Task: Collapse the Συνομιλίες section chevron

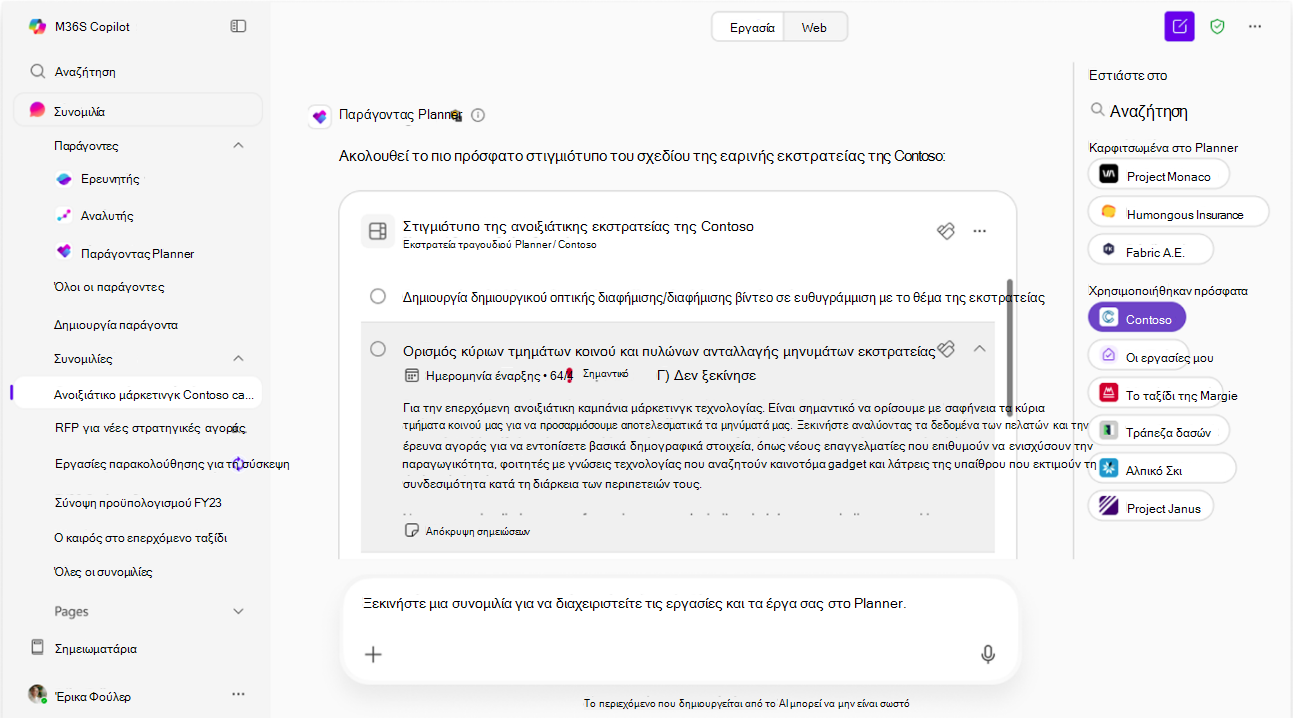Action: click(238, 358)
